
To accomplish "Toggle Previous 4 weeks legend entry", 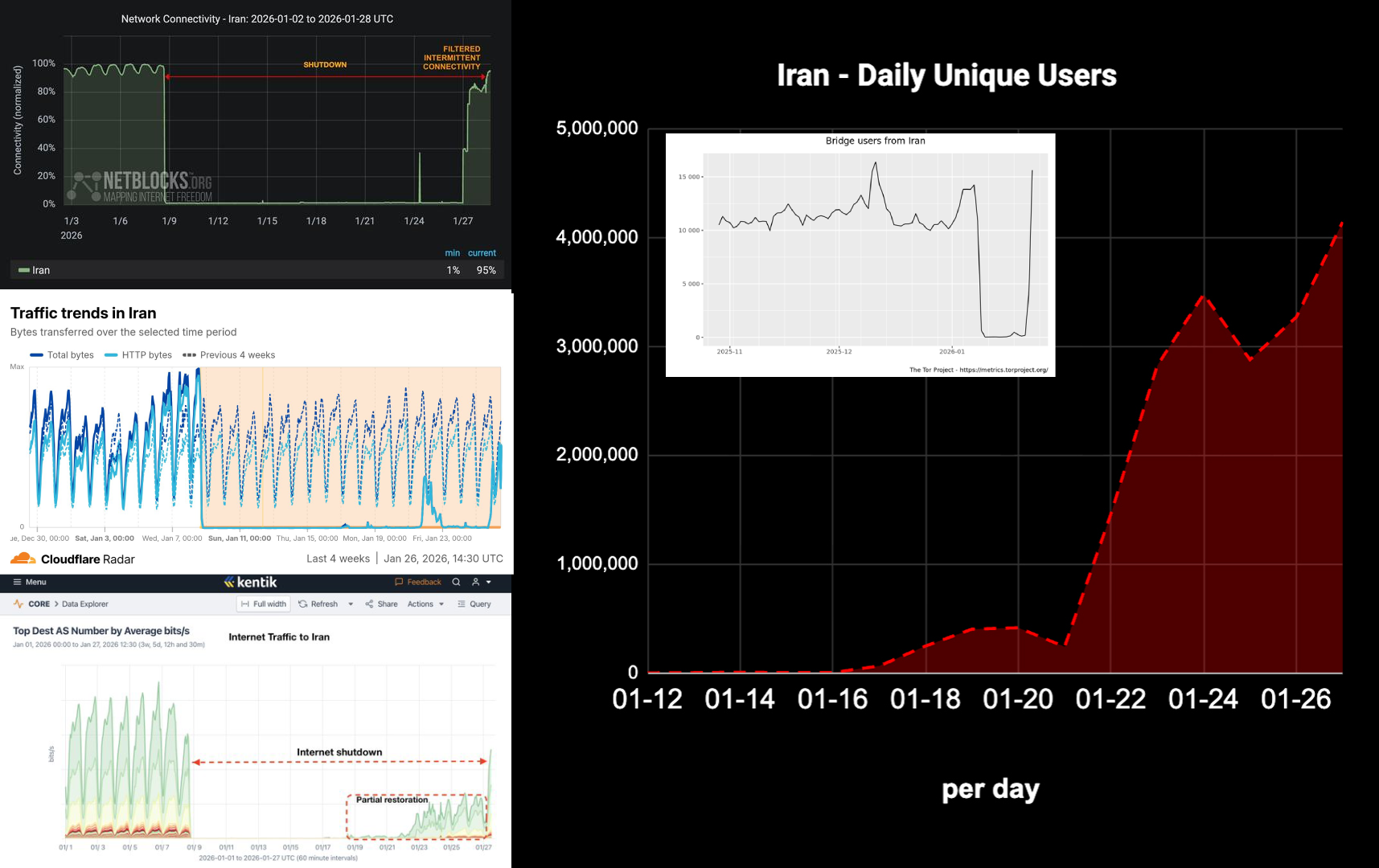I will click(x=229, y=355).
